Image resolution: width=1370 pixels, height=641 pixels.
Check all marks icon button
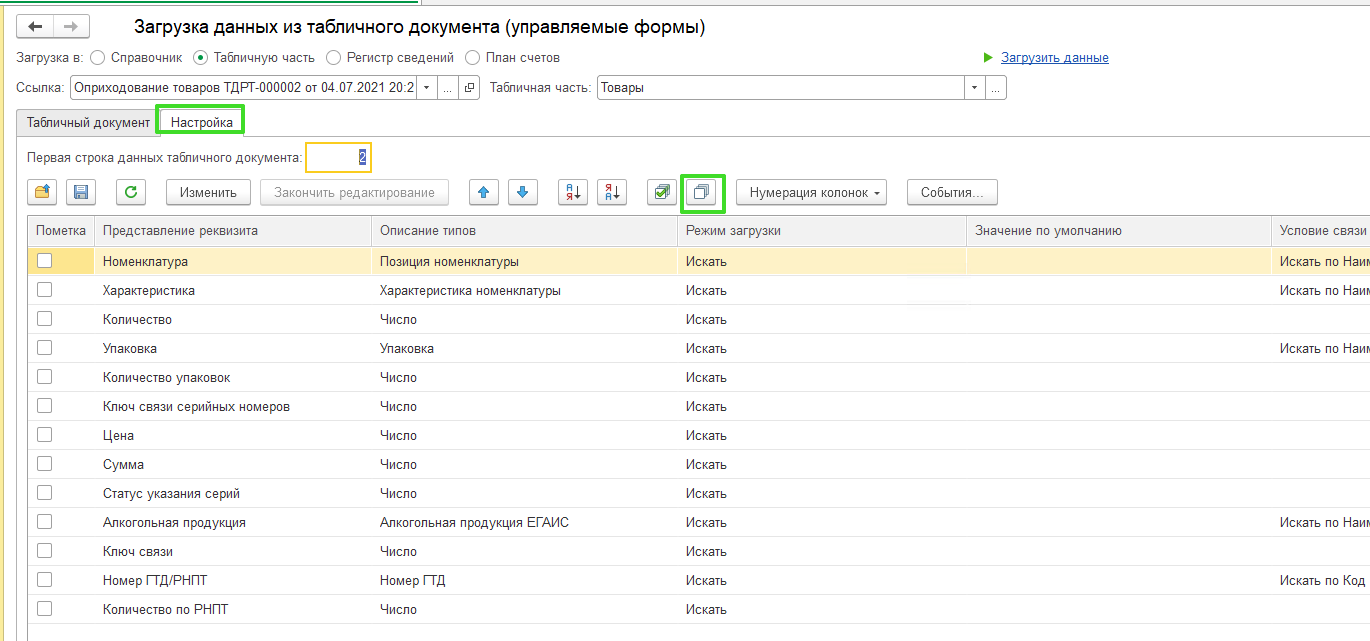pyautogui.click(x=662, y=193)
